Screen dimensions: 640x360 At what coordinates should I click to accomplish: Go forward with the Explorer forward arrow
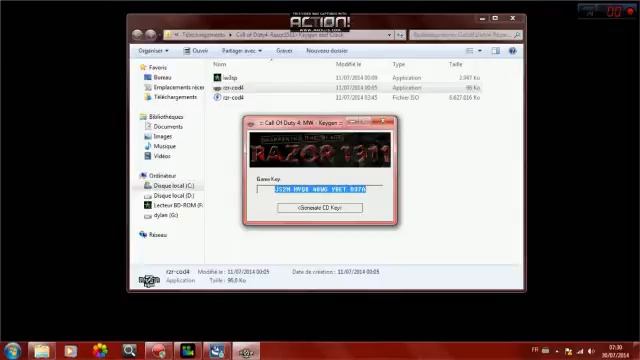pyautogui.click(x=151, y=35)
